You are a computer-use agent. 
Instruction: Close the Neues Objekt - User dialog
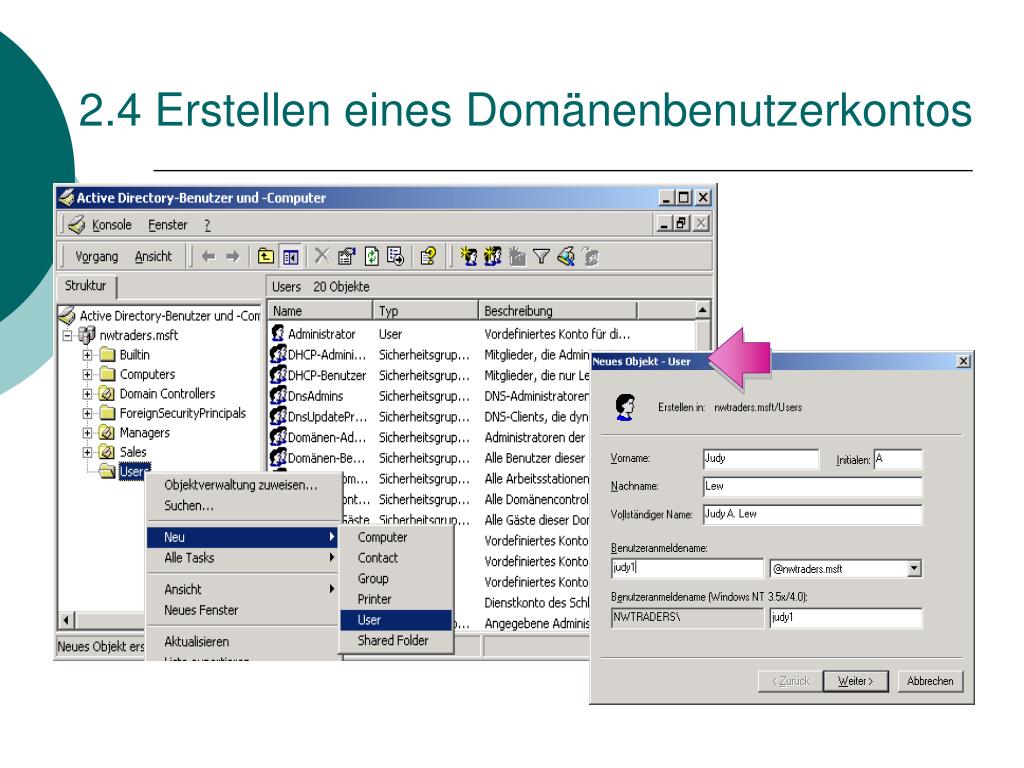(x=963, y=361)
